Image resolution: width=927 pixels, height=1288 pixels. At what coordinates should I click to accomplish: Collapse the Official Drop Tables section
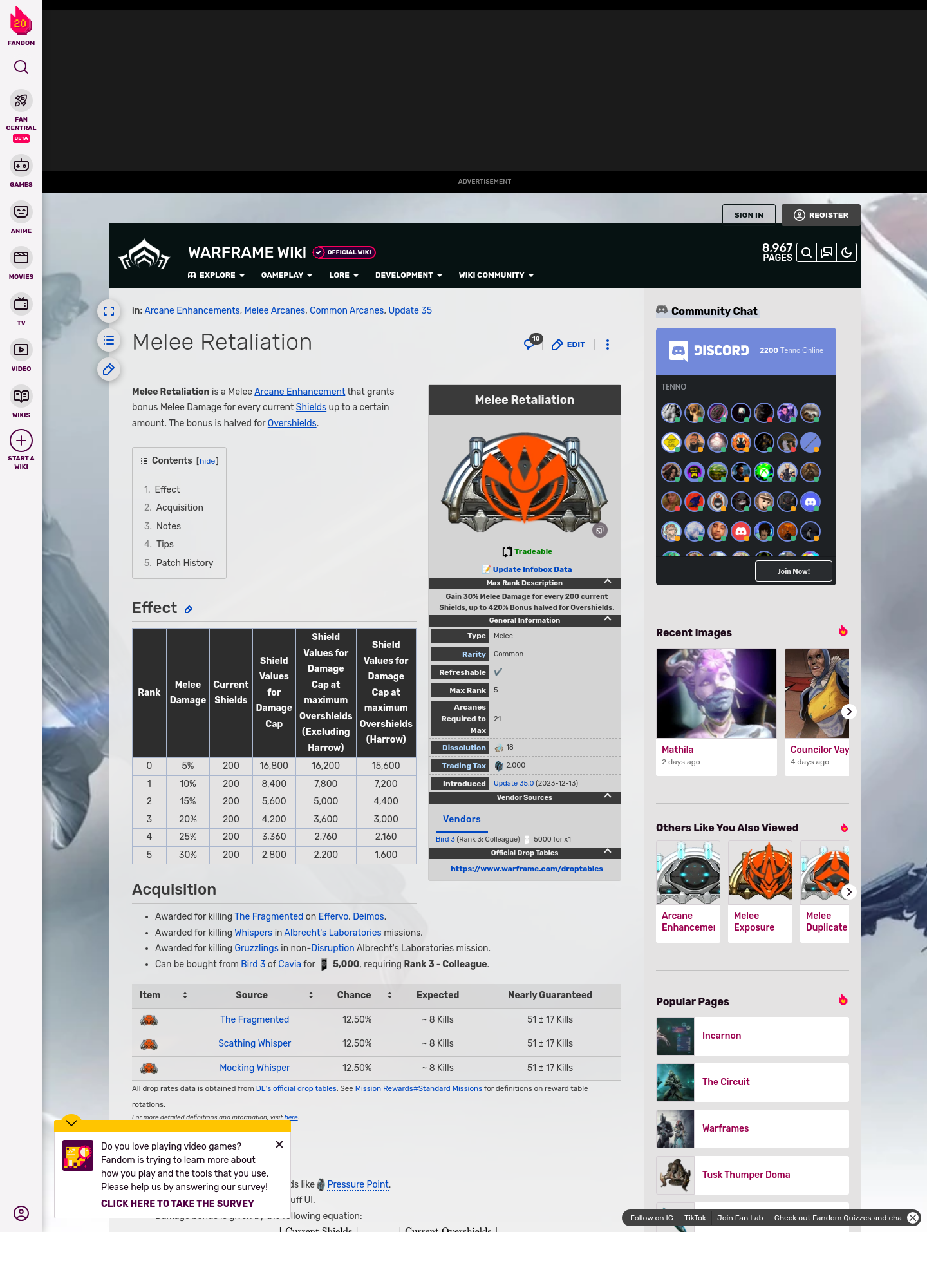click(608, 851)
